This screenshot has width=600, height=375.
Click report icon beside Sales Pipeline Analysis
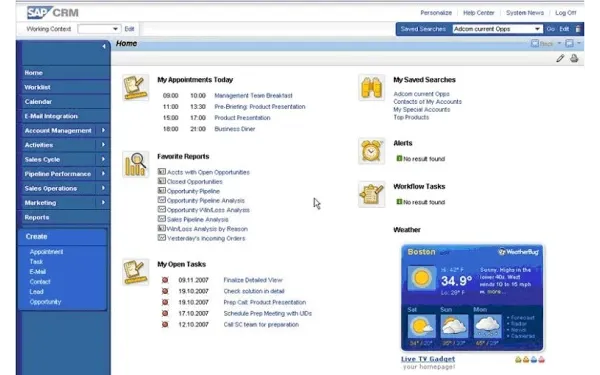coord(161,219)
